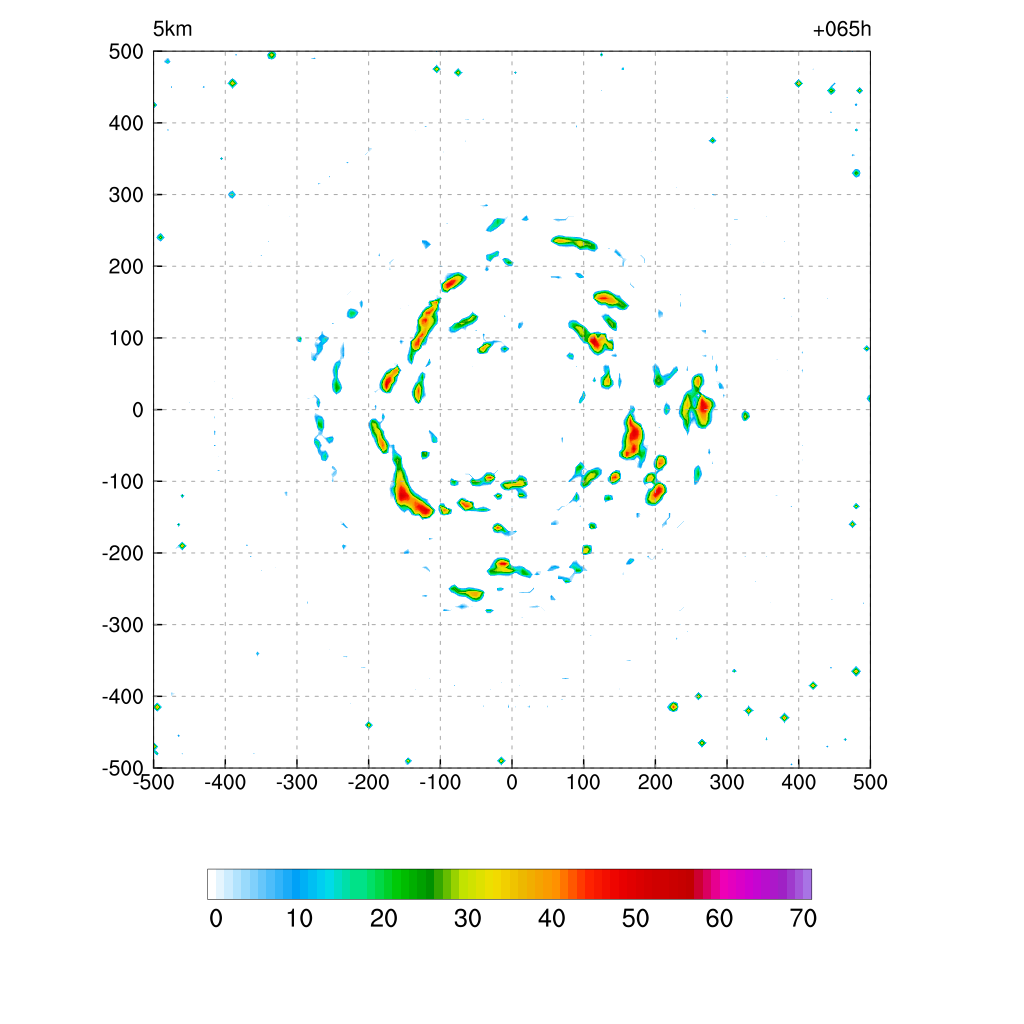
Task: Click the horizontal axis tick label -500
Action: click(x=153, y=782)
